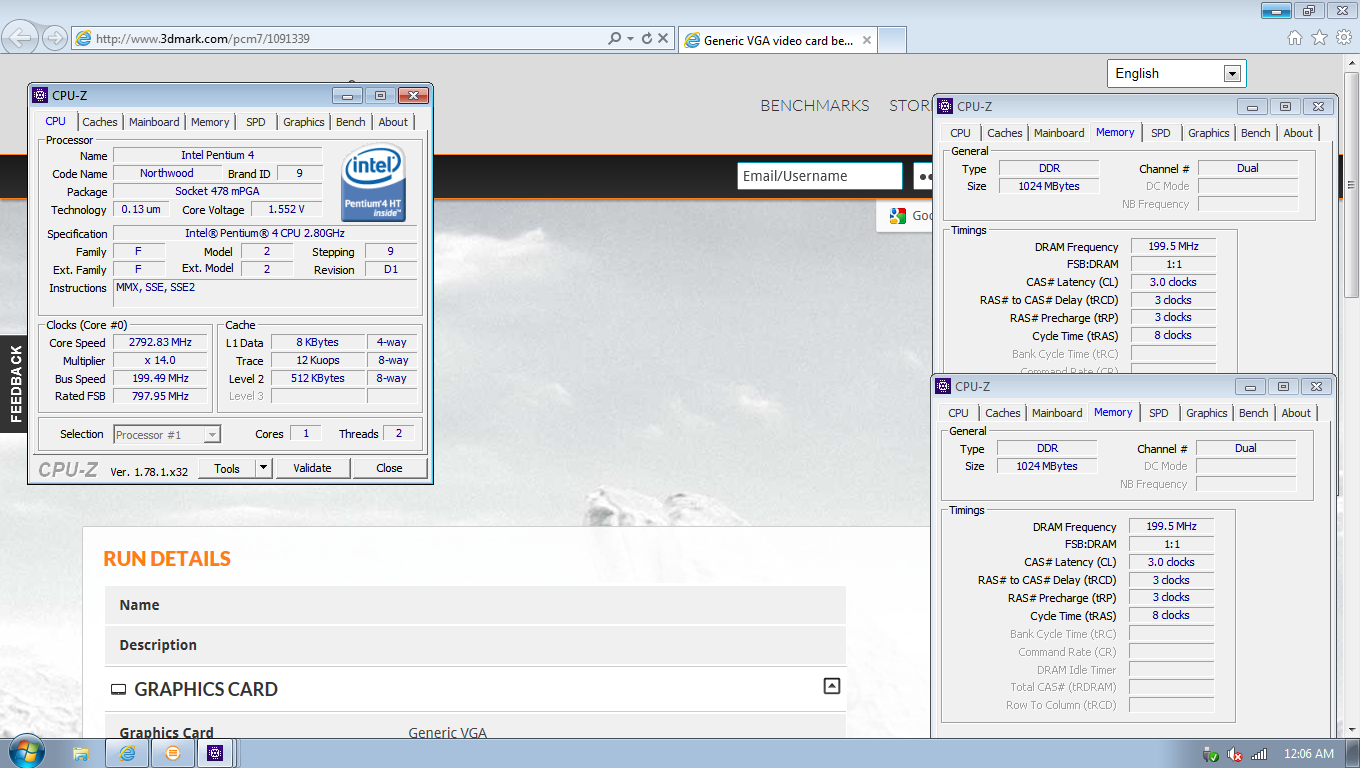Viewport: 1360px width, 768px height.
Task: Click the taskbar clock showing 12:06 AM
Action: point(1308,754)
